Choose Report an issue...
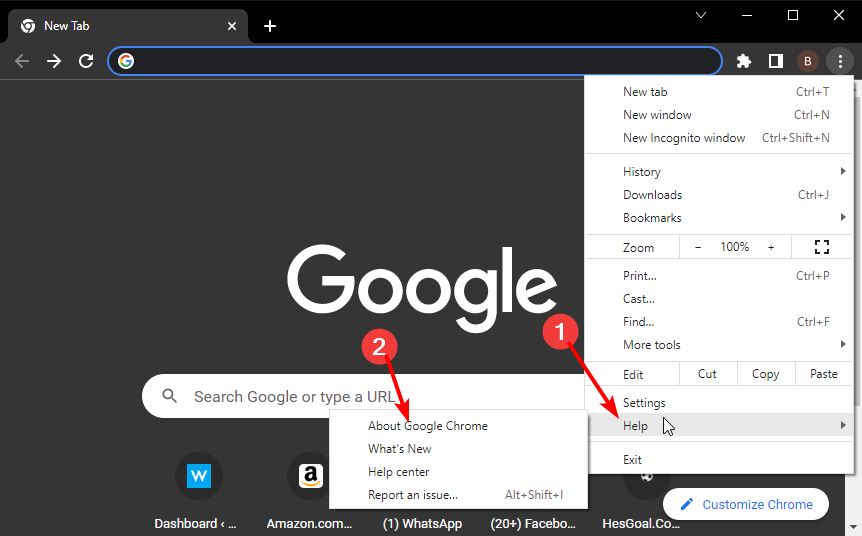 pyautogui.click(x=458, y=495)
